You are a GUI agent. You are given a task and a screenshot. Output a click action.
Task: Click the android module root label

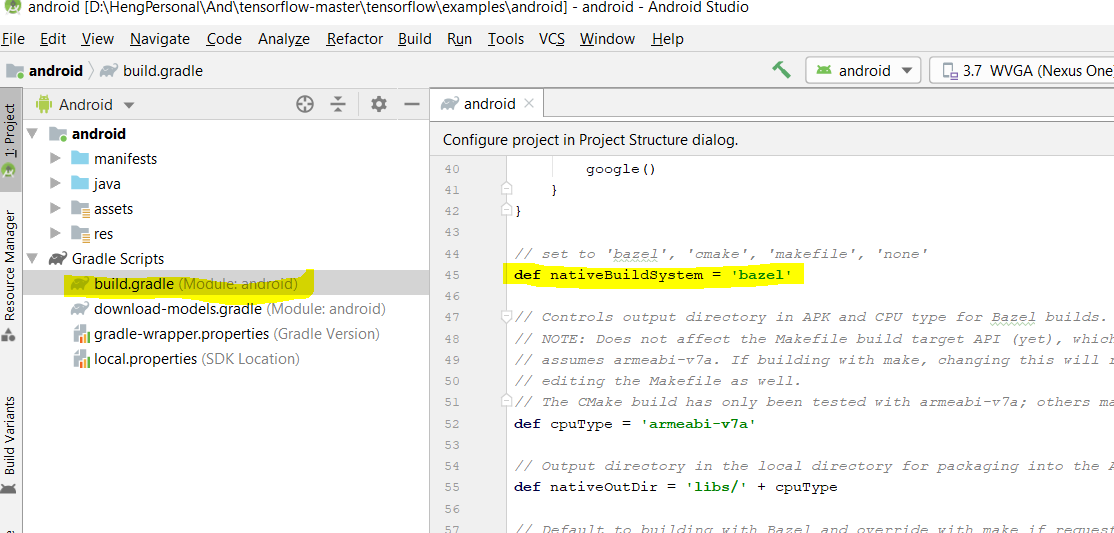click(x=99, y=134)
